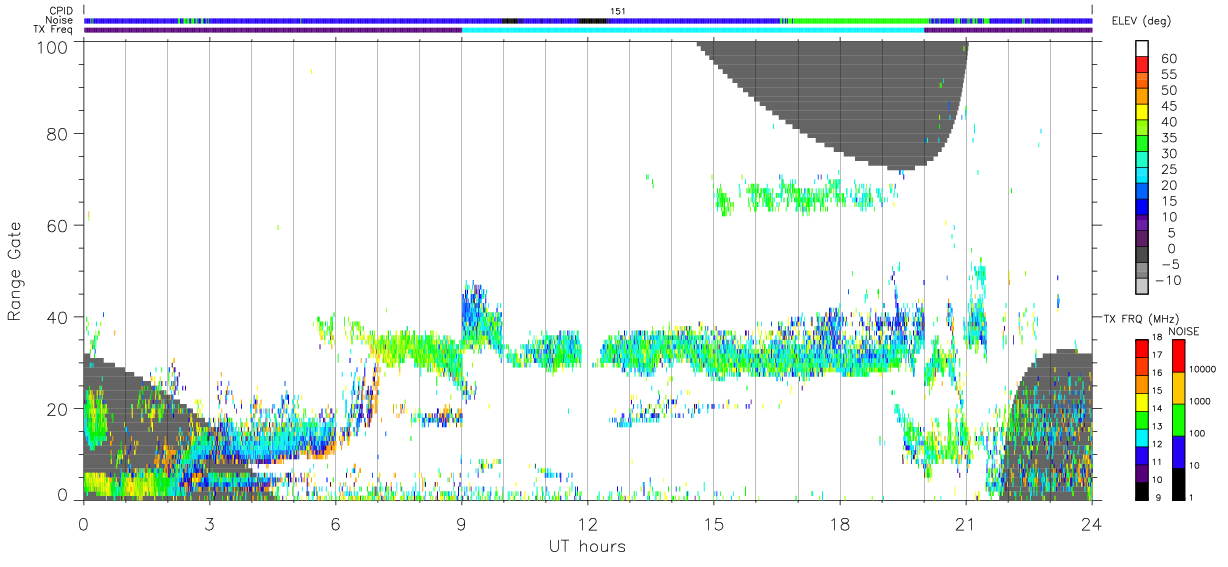Screen dimensions: 1228x567
Task: Select the purple swatch between 10 and 5 in the ELEV colorbar
Action: coord(1142,225)
